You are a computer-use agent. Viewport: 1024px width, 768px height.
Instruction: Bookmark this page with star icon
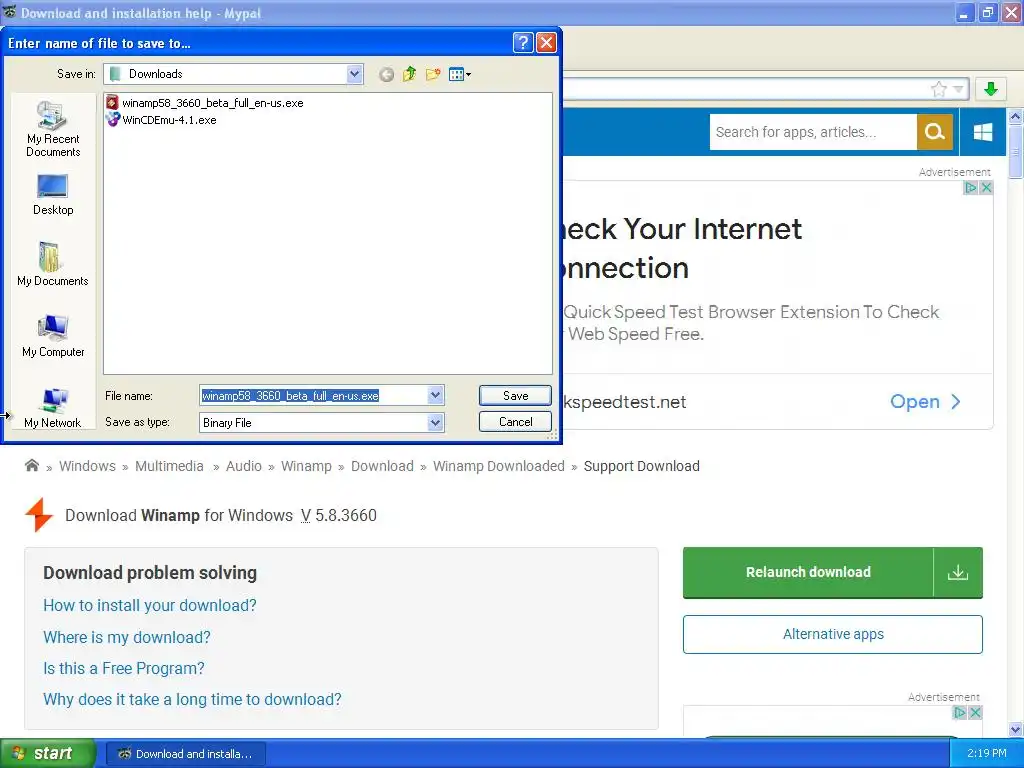(938, 89)
